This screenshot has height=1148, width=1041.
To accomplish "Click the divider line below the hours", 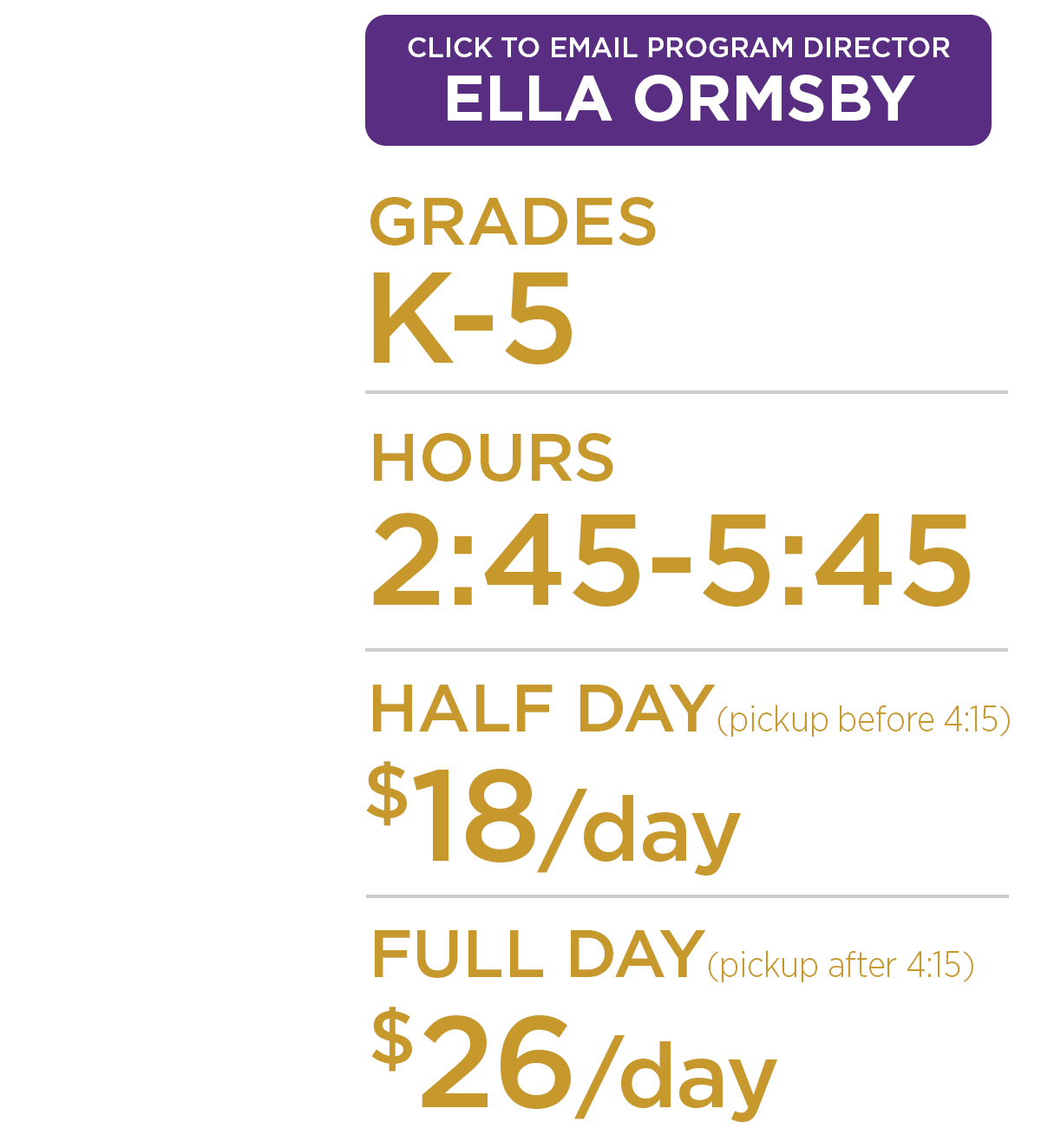I will click(x=686, y=649).
